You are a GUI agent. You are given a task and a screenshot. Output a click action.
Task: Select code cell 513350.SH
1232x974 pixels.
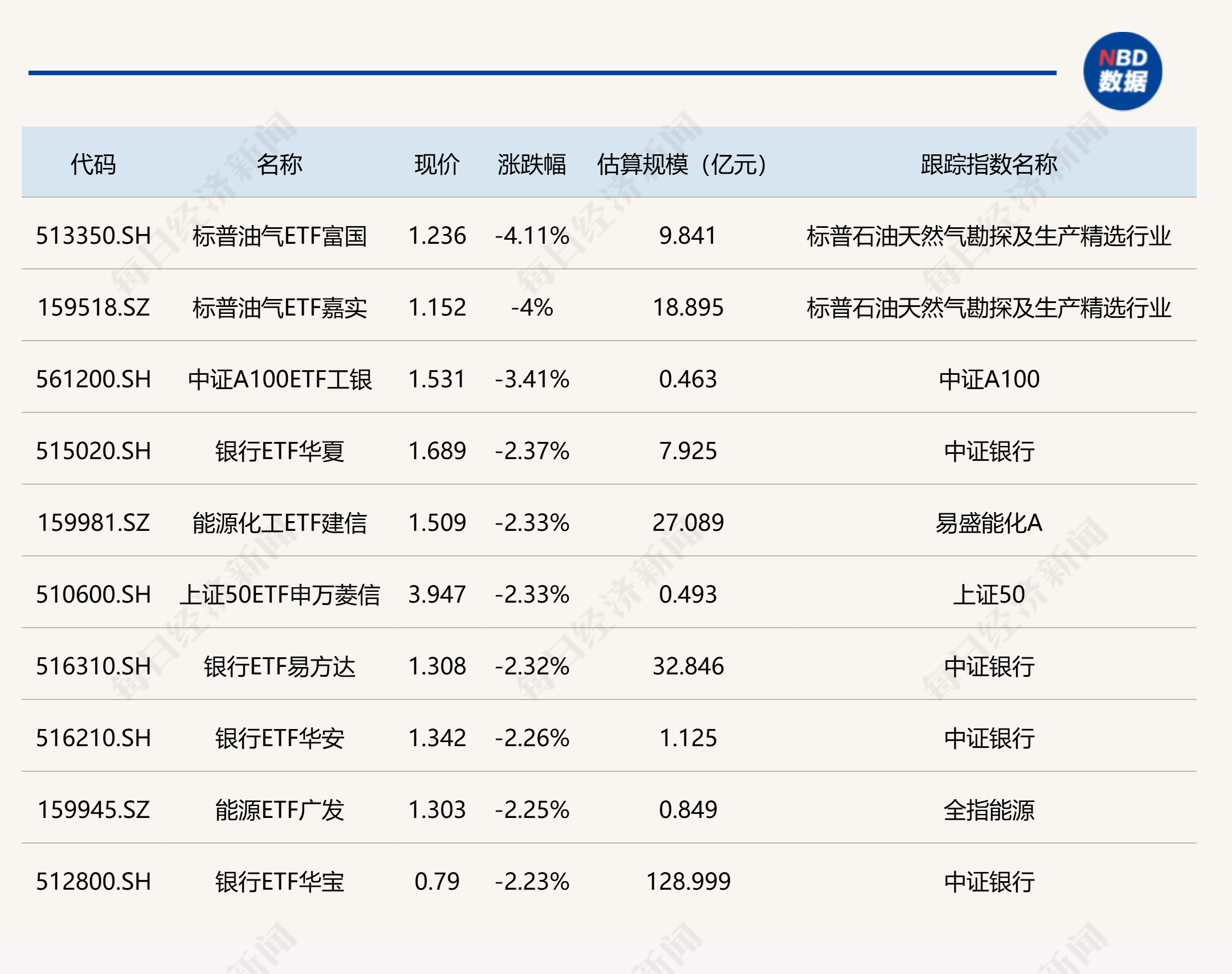(x=93, y=235)
